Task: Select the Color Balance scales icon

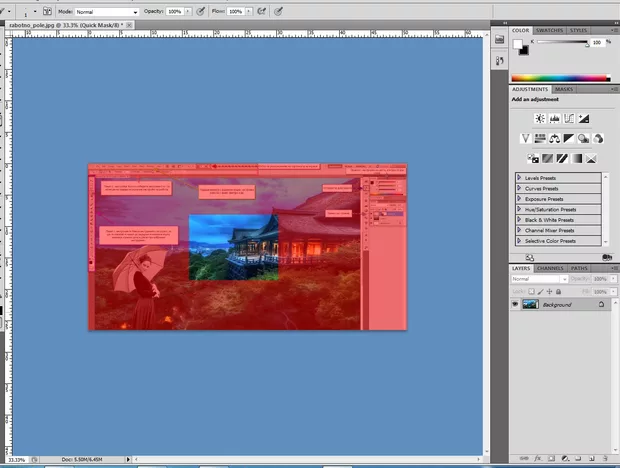Action: 554,138
